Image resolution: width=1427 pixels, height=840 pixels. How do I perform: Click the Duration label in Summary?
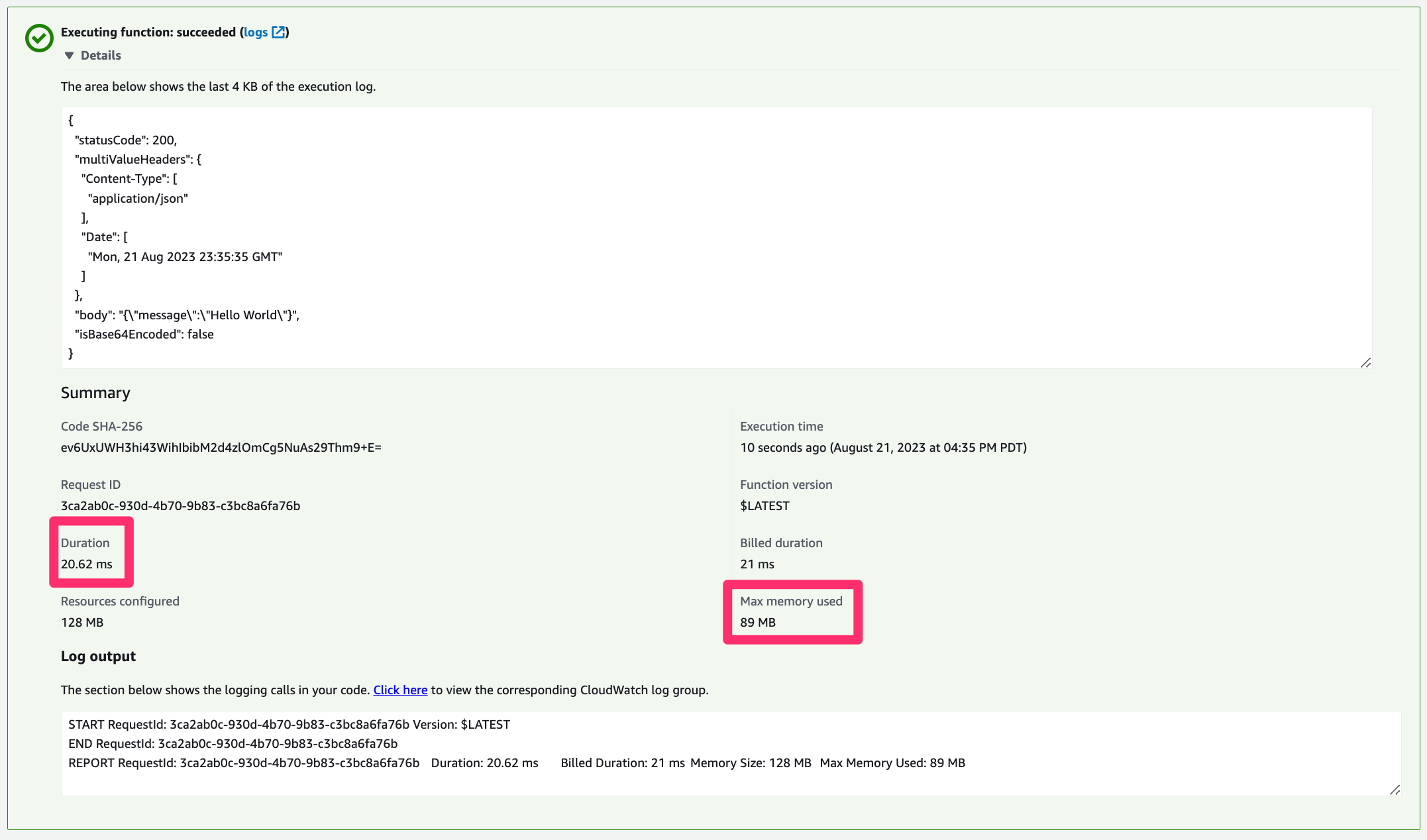(x=85, y=543)
